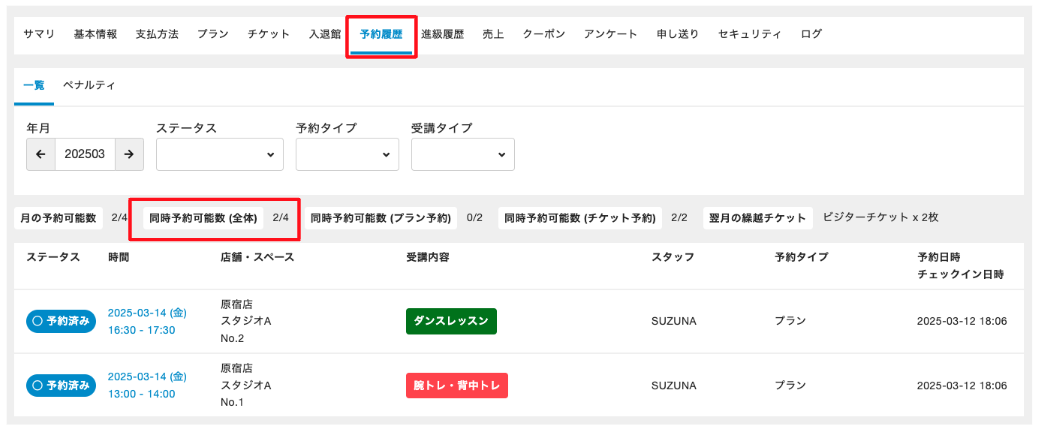Click the next month arrow icon

point(129,155)
